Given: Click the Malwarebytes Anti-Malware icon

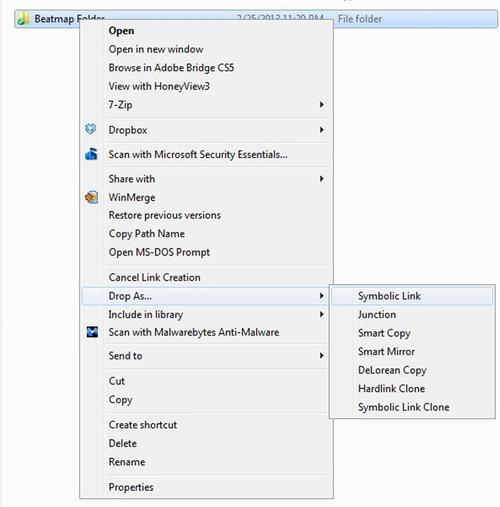Looking at the screenshot, I should coord(92,332).
